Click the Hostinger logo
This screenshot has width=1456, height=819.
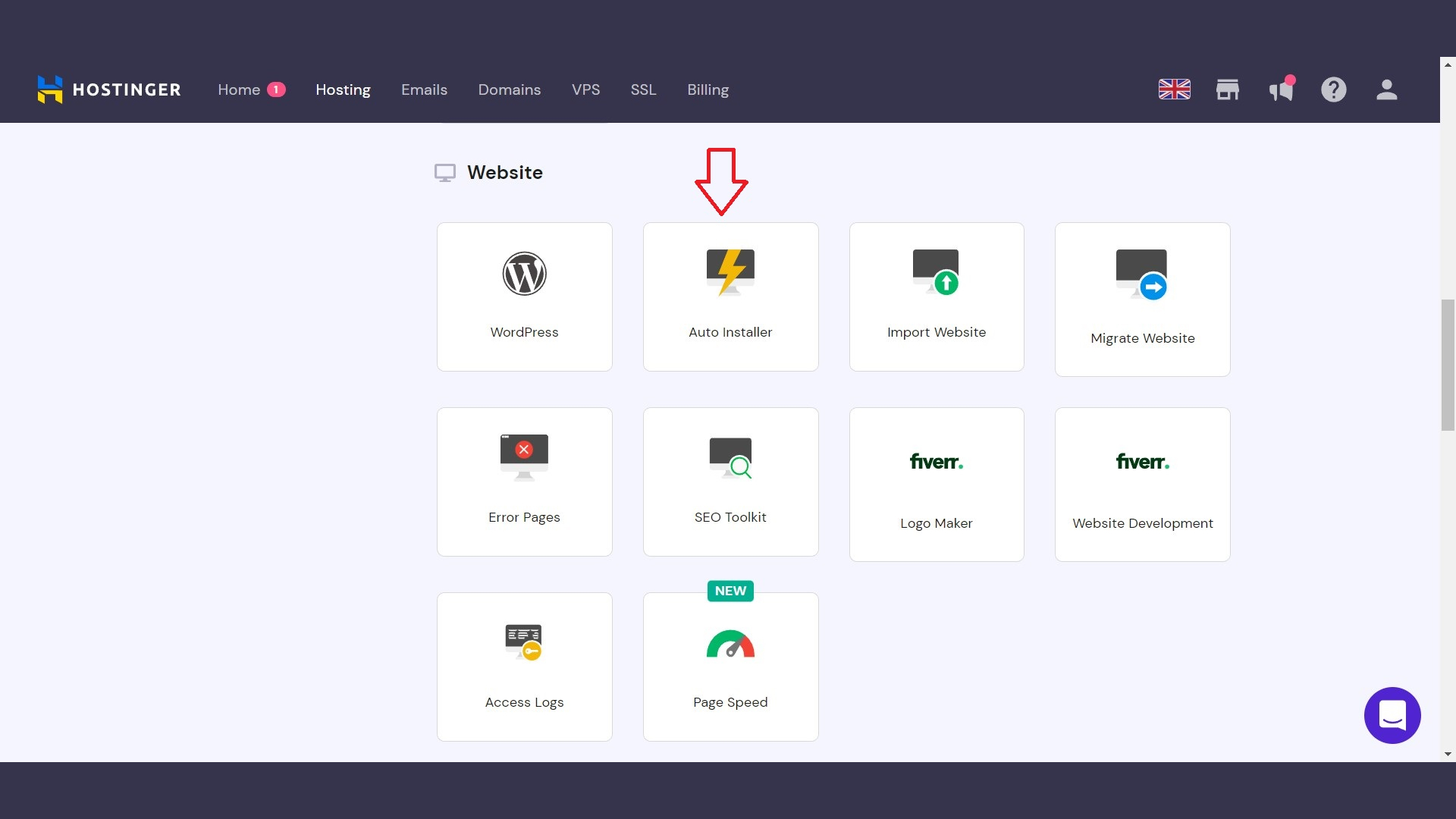coord(109,89)
